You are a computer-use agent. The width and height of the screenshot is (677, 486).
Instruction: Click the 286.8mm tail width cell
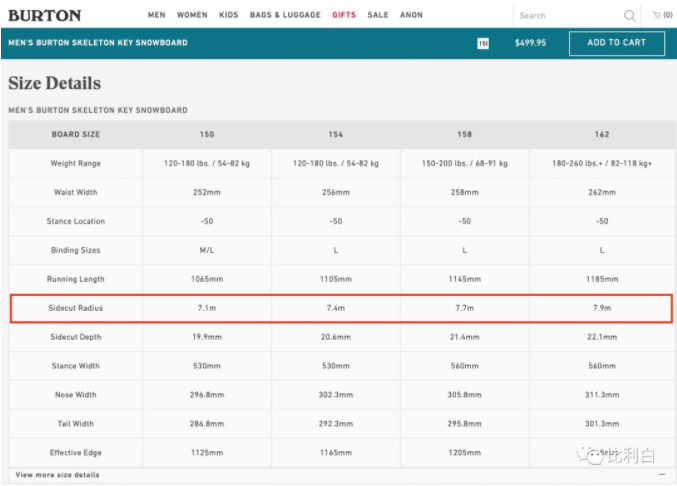(x=207, y=423)
